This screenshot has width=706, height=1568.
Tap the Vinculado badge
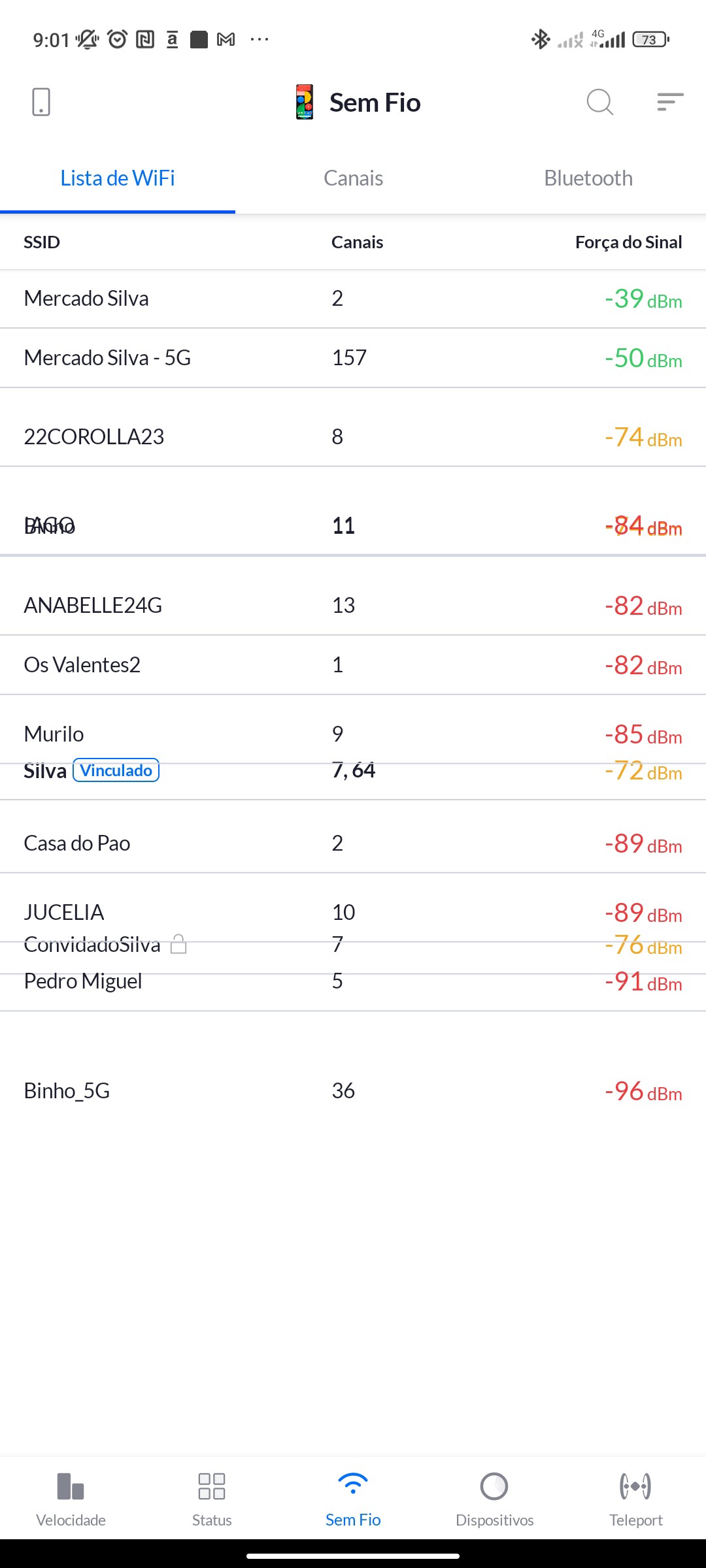116,770
